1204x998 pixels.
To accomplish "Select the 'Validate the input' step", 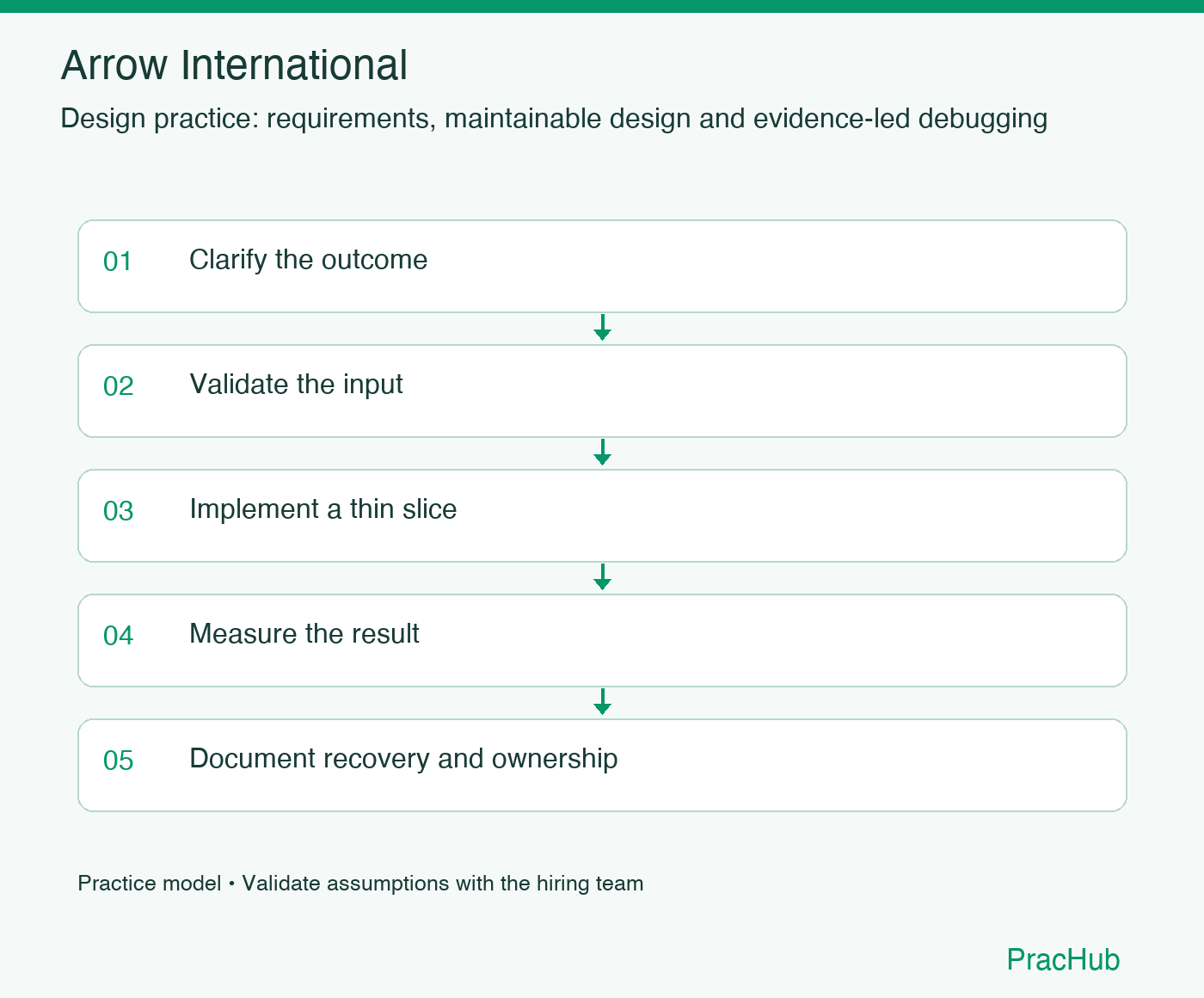I will (602, 391).
